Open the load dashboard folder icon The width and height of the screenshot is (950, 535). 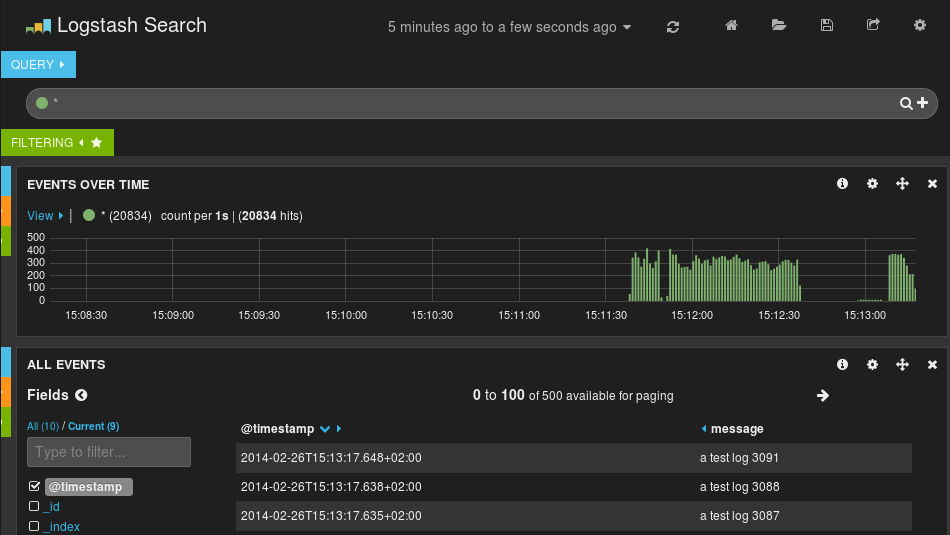779,25
